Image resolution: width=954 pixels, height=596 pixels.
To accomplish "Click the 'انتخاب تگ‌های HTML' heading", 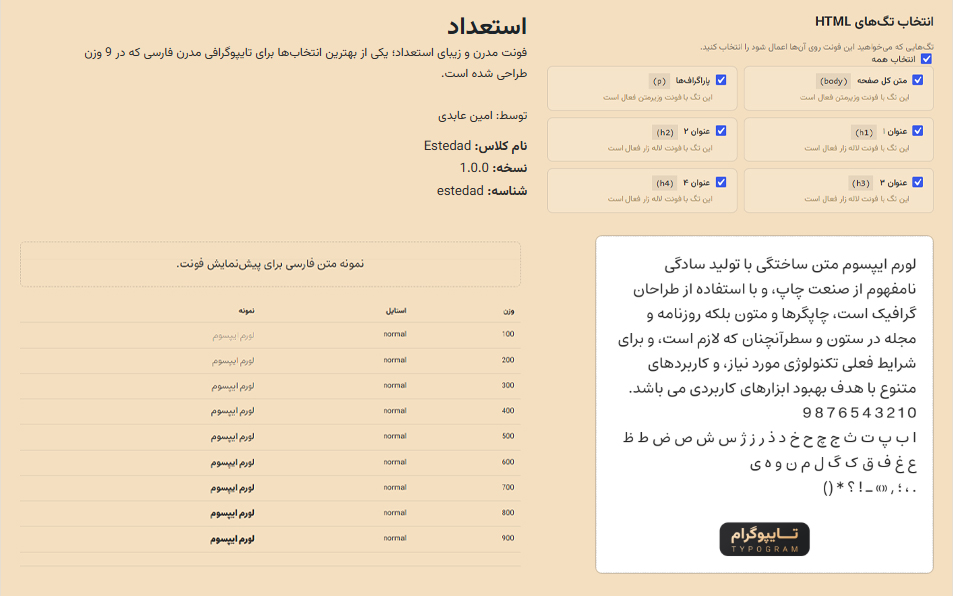I will tap(874, 21).
